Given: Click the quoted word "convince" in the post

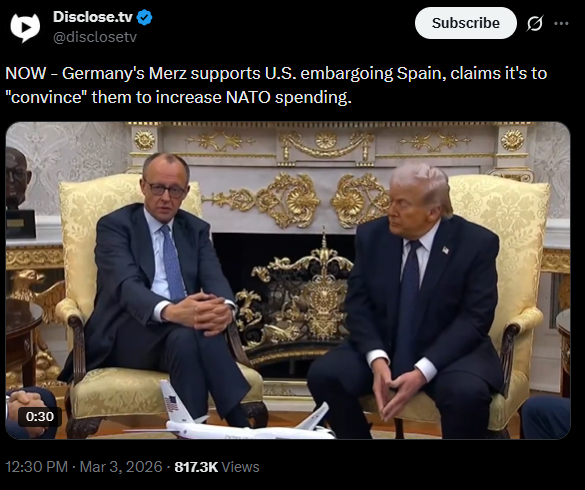Looking at the screenshot, I should pyautogui.click(x=46, y=97).
